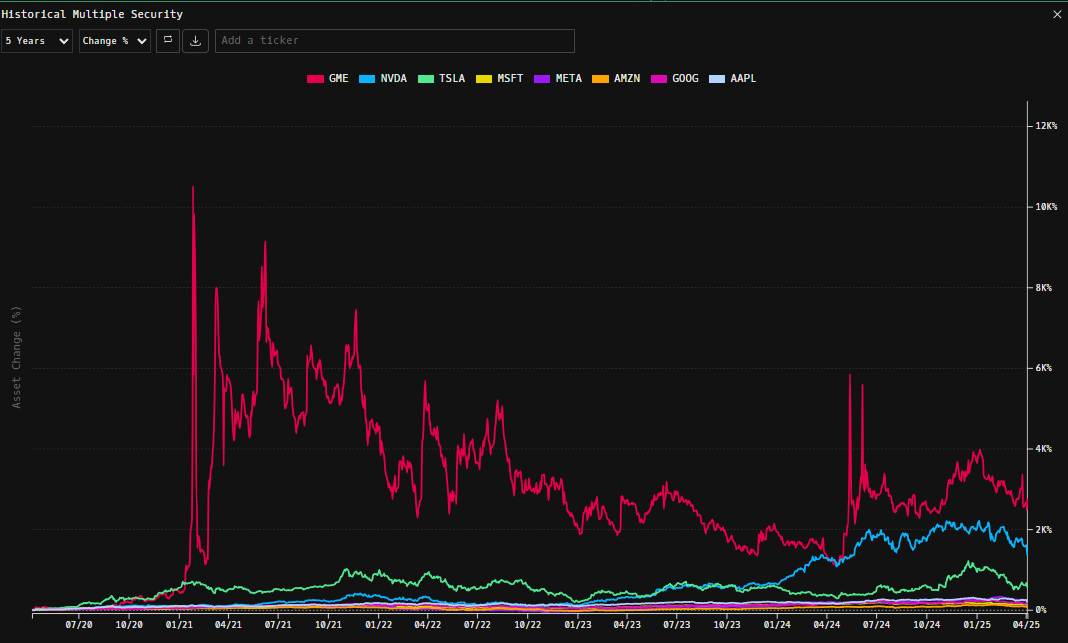This screenshot has height=643, width=1068.
Task: Click the download chart data icon
Action: point(195,41)
